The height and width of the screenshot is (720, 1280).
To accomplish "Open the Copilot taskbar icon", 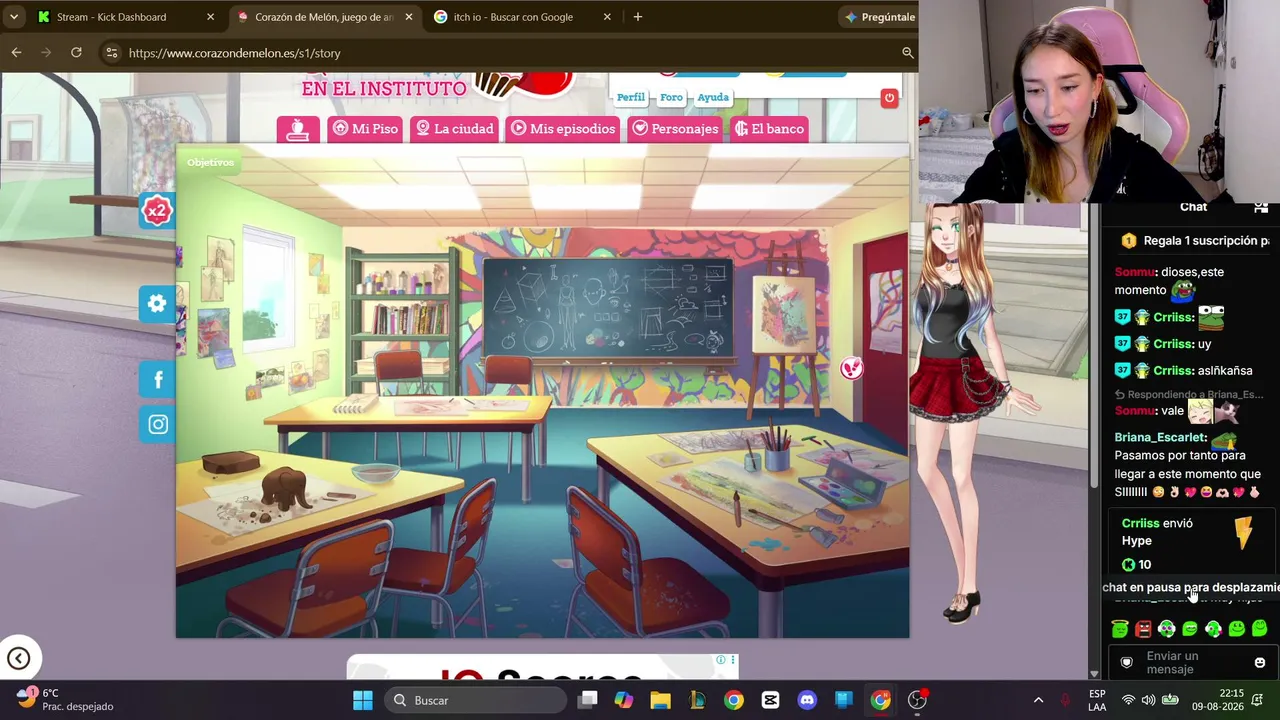I will 624,700.
